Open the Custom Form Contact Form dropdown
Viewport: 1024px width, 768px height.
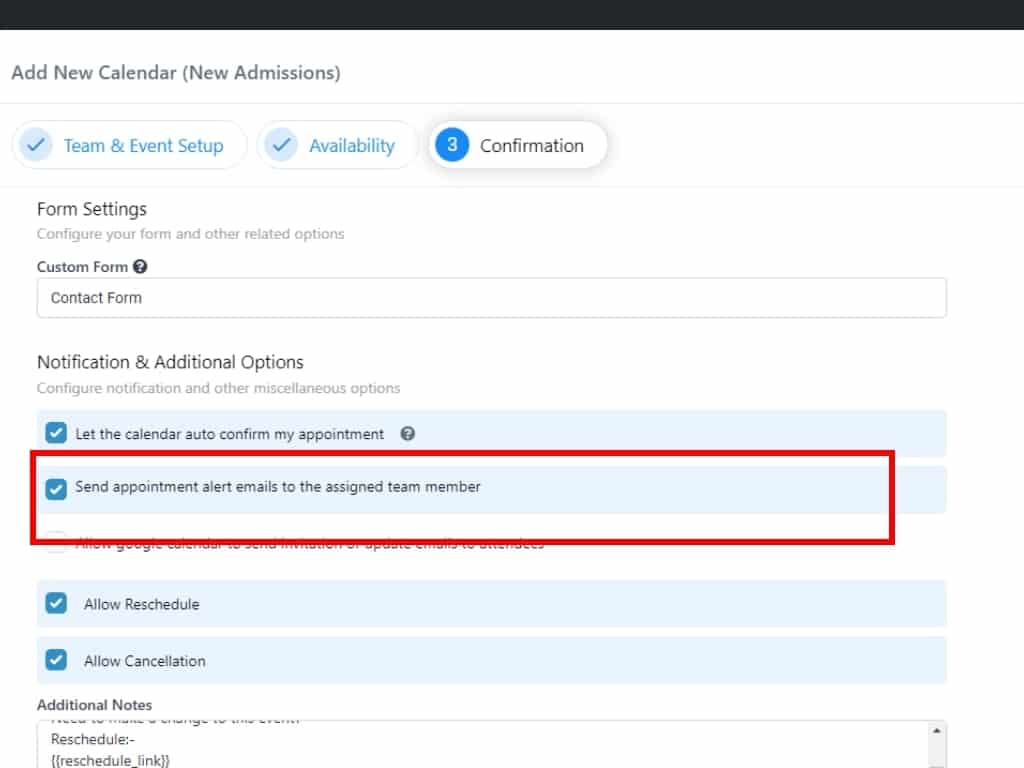(x=491, y=298)
